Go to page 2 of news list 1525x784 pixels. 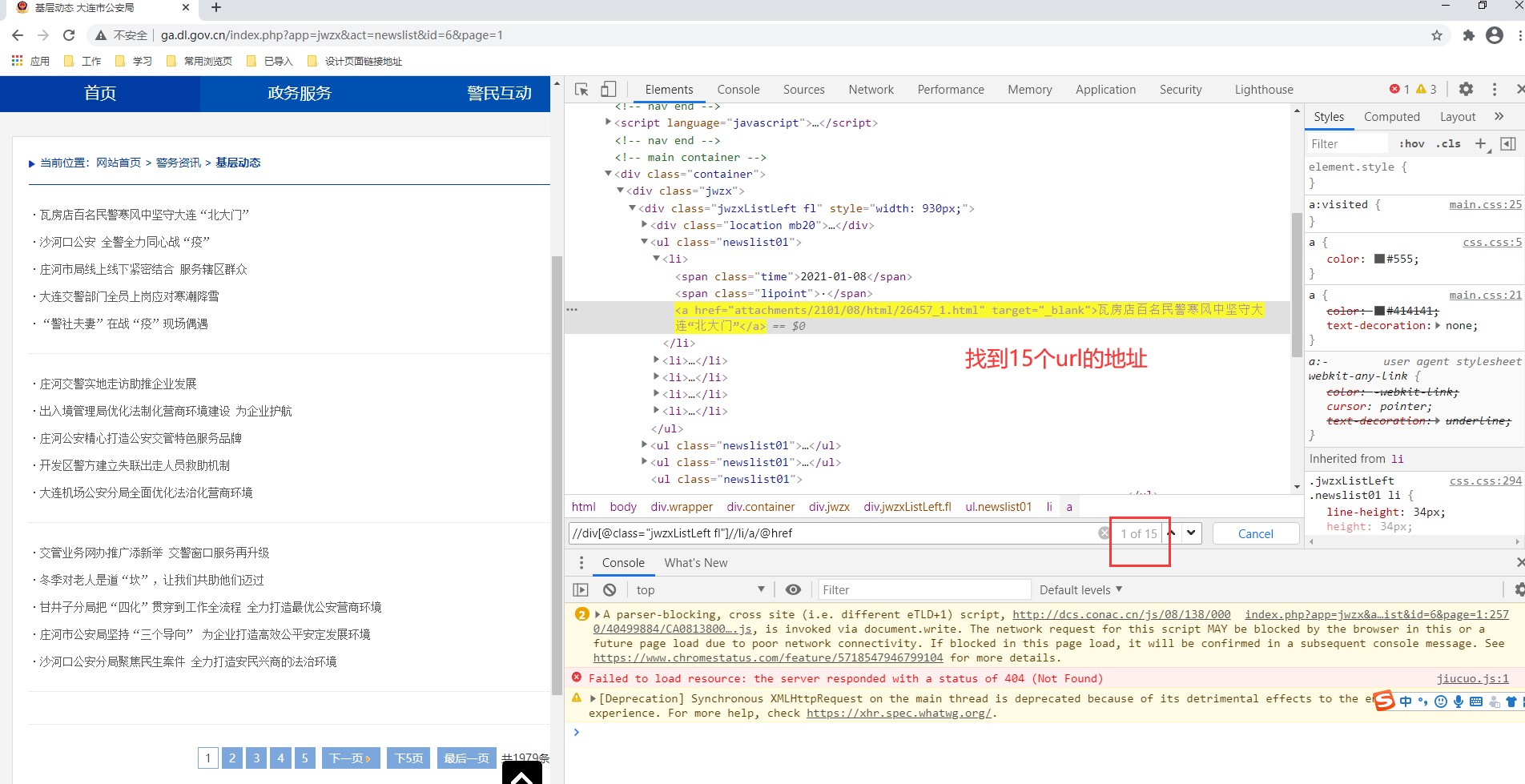[x=232, y=758]
